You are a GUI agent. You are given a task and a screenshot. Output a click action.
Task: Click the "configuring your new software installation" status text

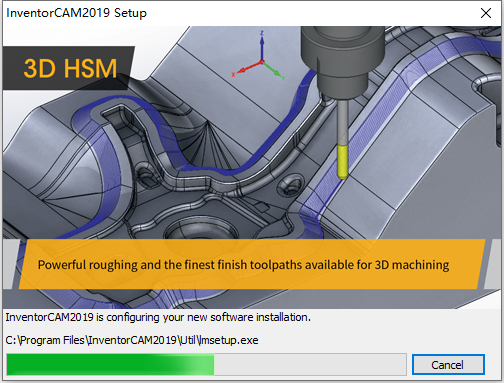click(158, 317)
